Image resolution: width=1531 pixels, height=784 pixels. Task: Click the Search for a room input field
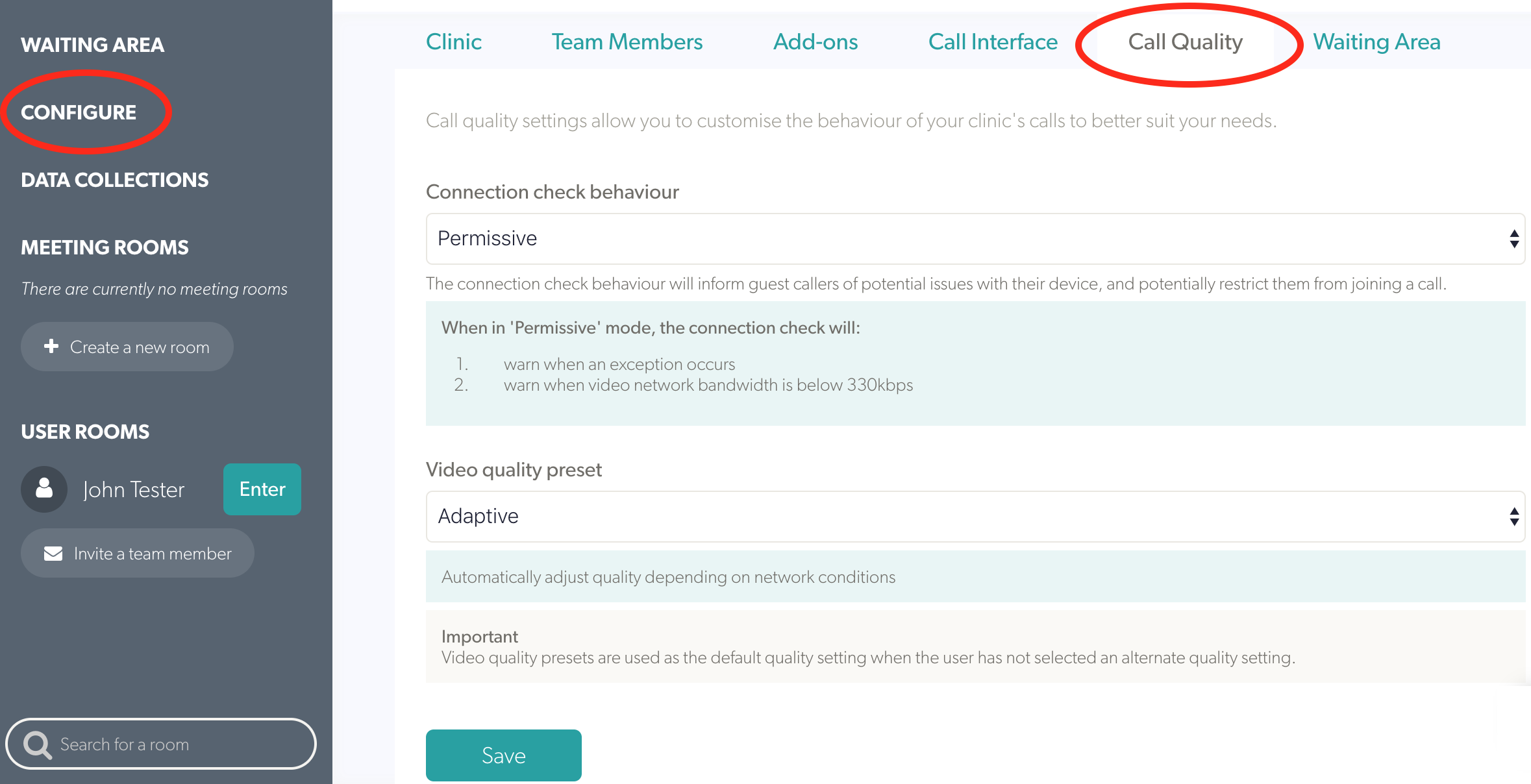(x=163, y=744)
